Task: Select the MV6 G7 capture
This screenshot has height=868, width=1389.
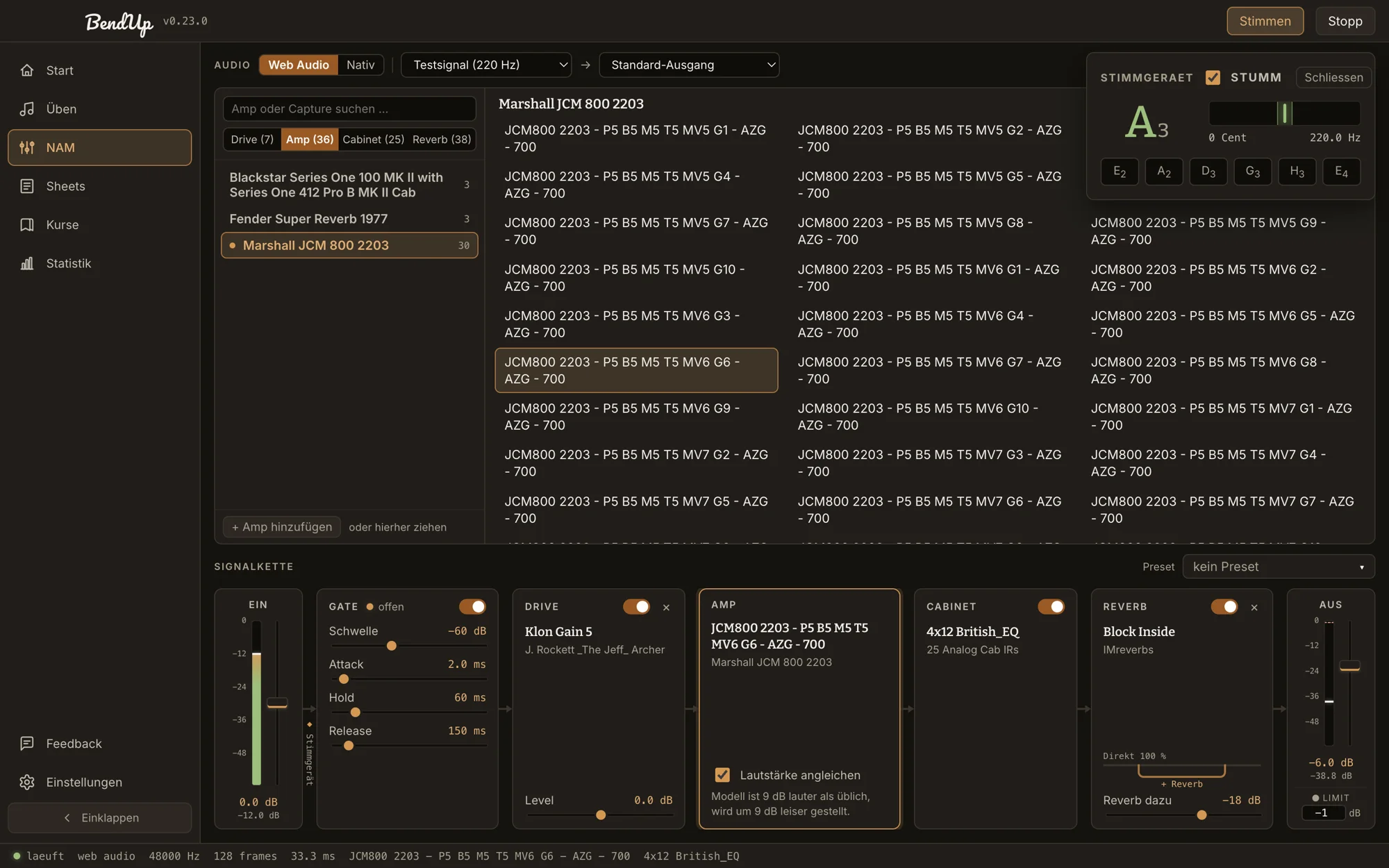Action: tap(929, 370)
